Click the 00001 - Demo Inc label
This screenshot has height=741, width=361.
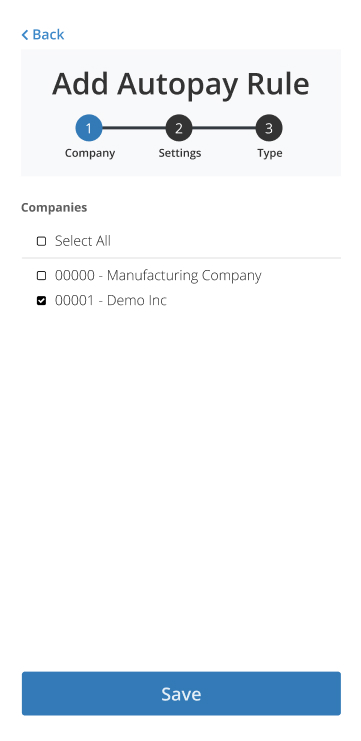111,301
